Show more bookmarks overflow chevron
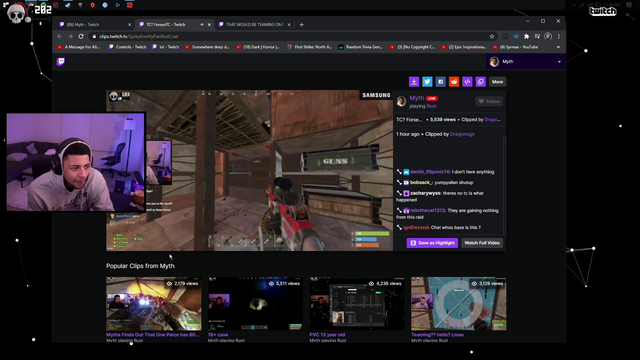Image resolution: width=640 pixels, height=360 pixels. coord(558,47)
